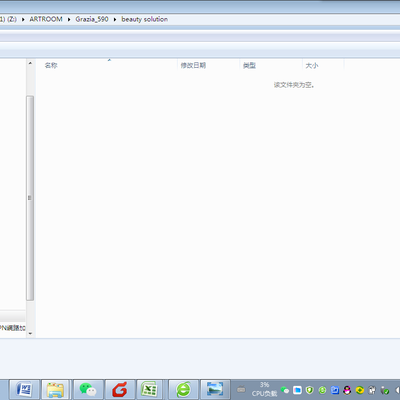Navigate to ARTROOM folder in address bar
This screenshot has height=400, width=400.
(x=46, y=19)
